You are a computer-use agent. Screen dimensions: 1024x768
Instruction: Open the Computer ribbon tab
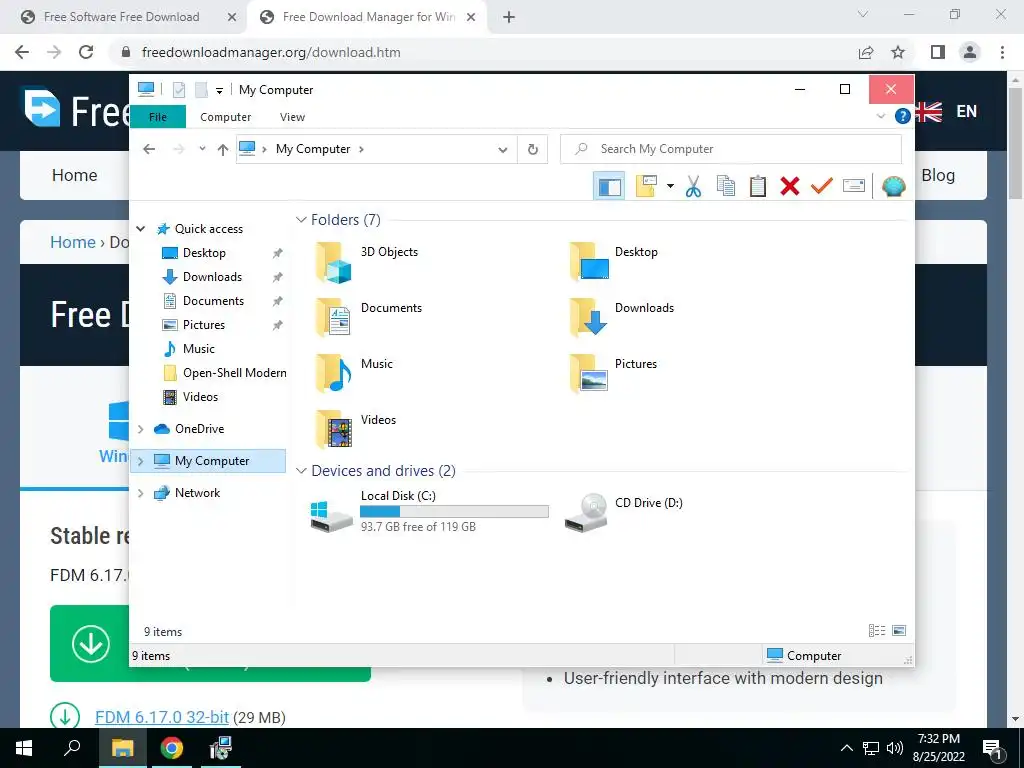click(225, 117)
